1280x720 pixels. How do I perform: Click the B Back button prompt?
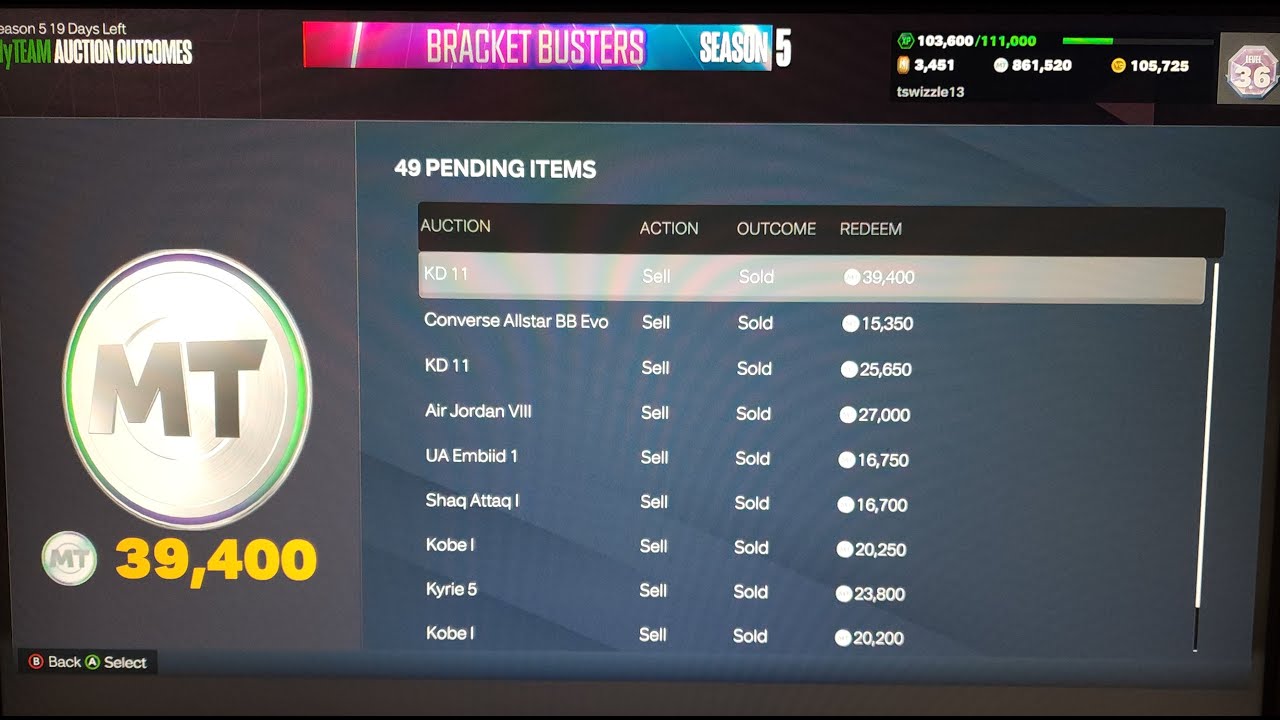[x=55, y=662]
